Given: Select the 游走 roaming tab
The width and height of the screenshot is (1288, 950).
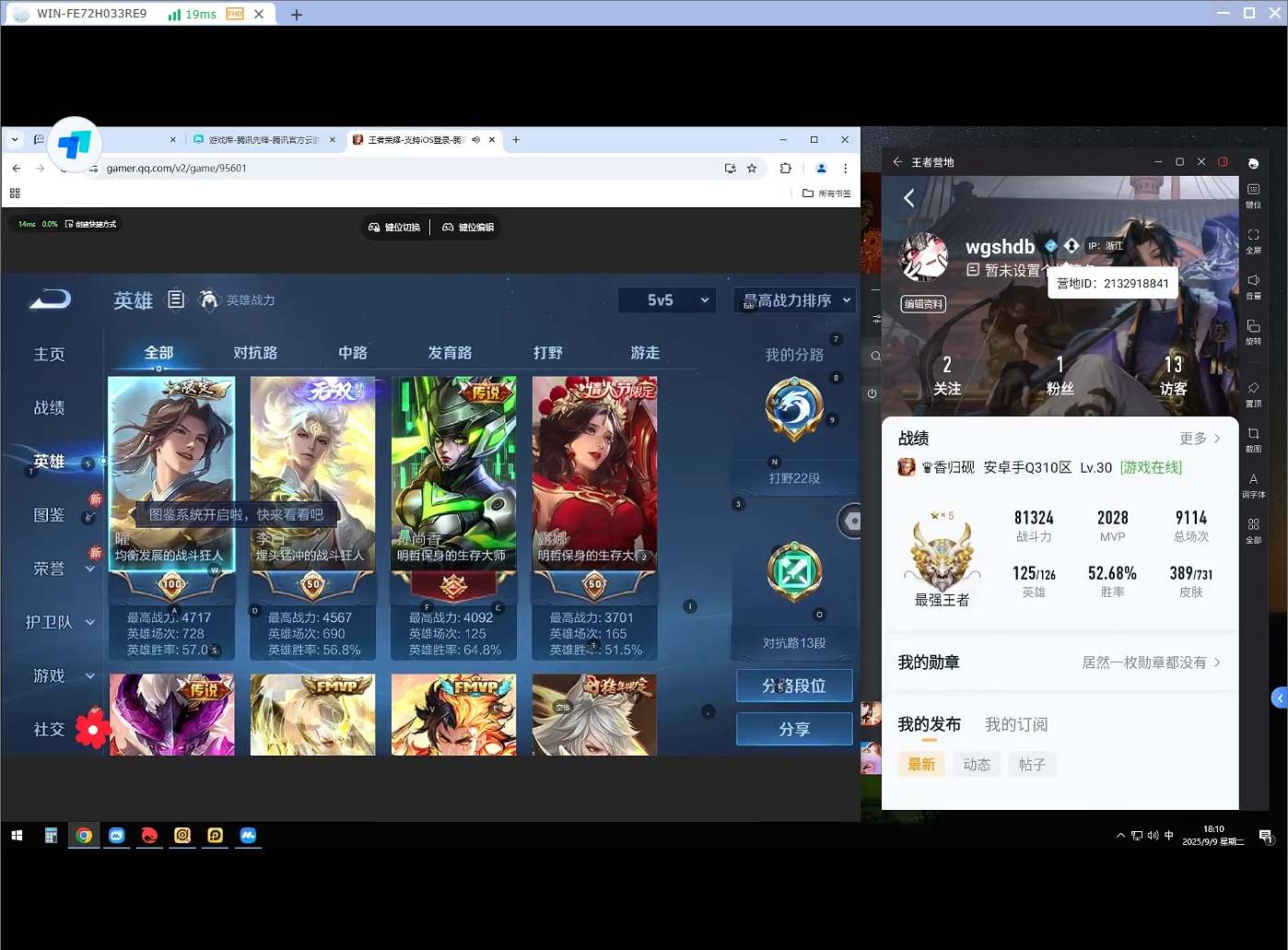Looking at the screenshot, I should [x=645, y=353].
